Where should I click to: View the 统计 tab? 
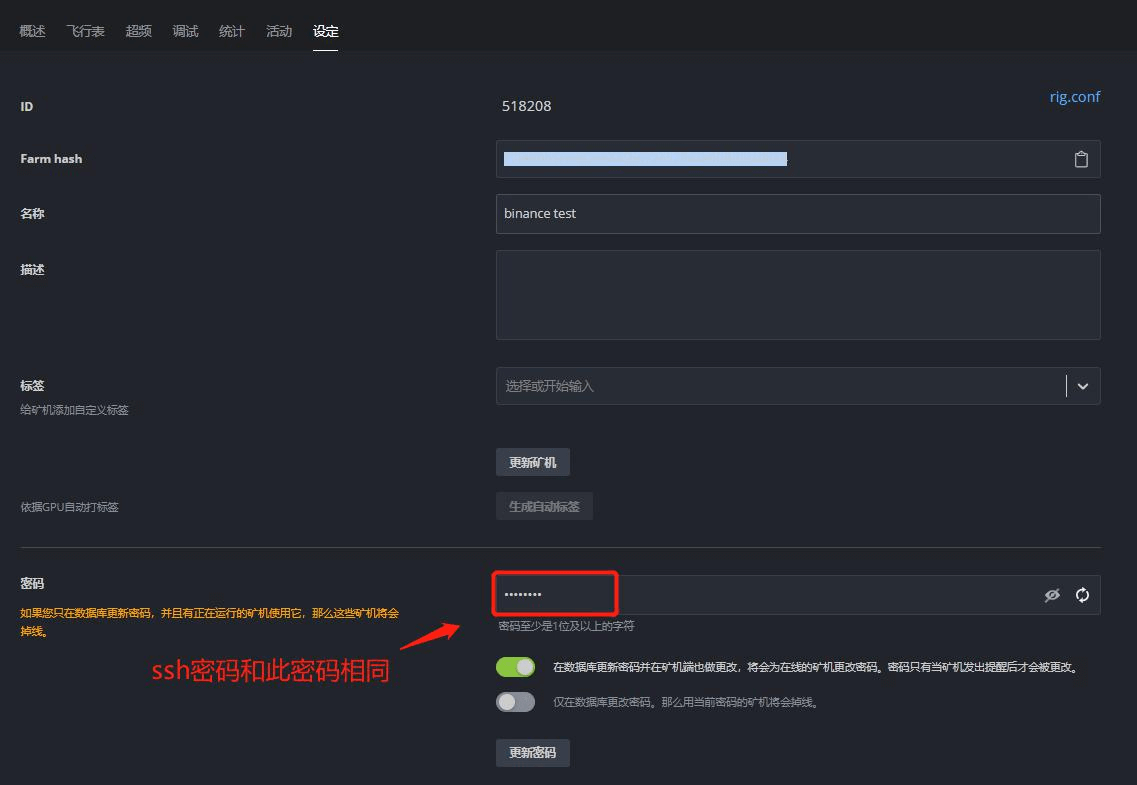coord(231,30)
